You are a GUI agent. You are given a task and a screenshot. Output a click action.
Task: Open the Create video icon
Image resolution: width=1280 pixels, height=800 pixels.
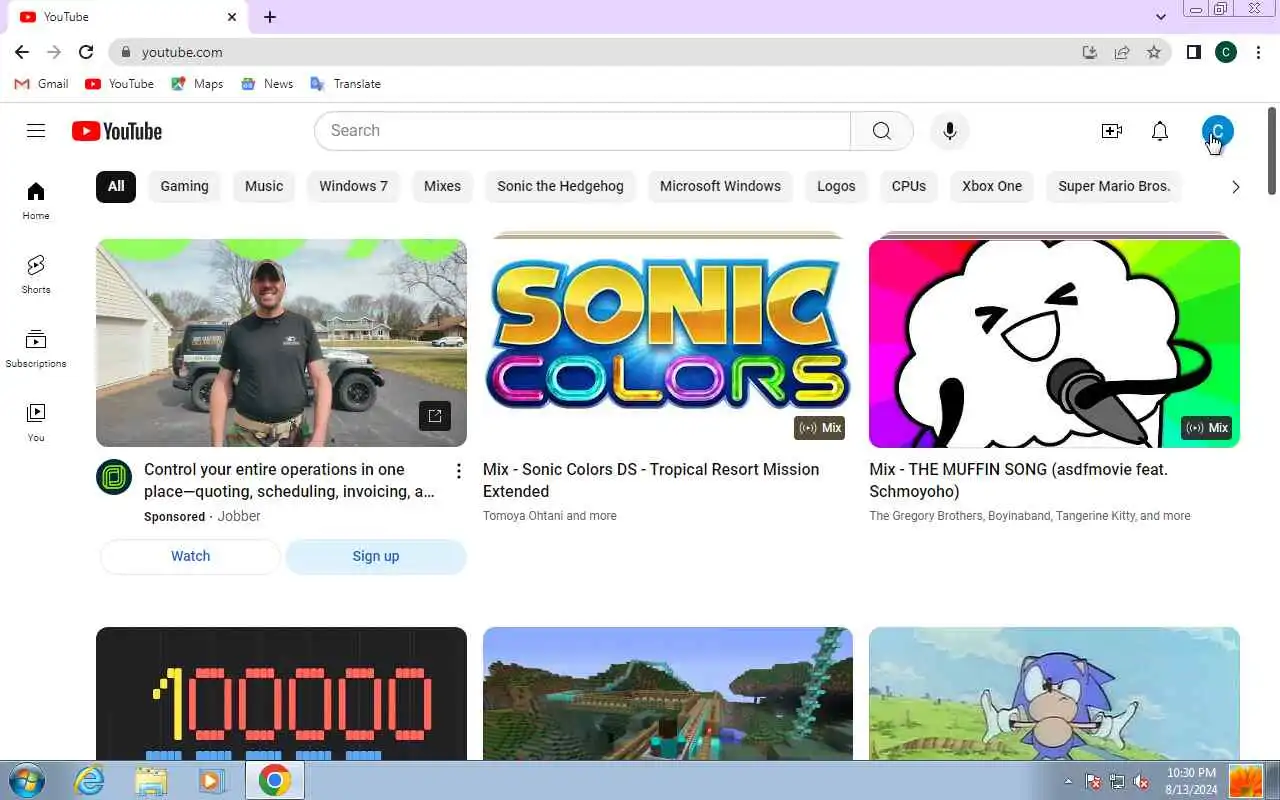pyautogui.click(x=1111, y=131)
